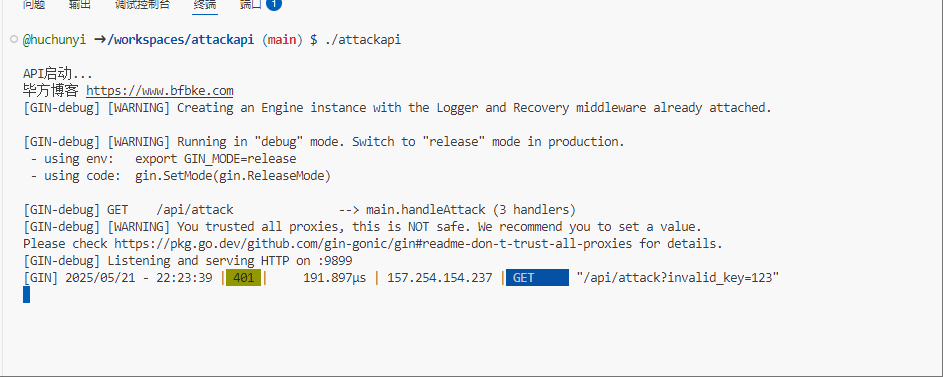Screen dimensions: 943x377
Task: Click the IP address 157.254.154.237
Action: [440, 278]
